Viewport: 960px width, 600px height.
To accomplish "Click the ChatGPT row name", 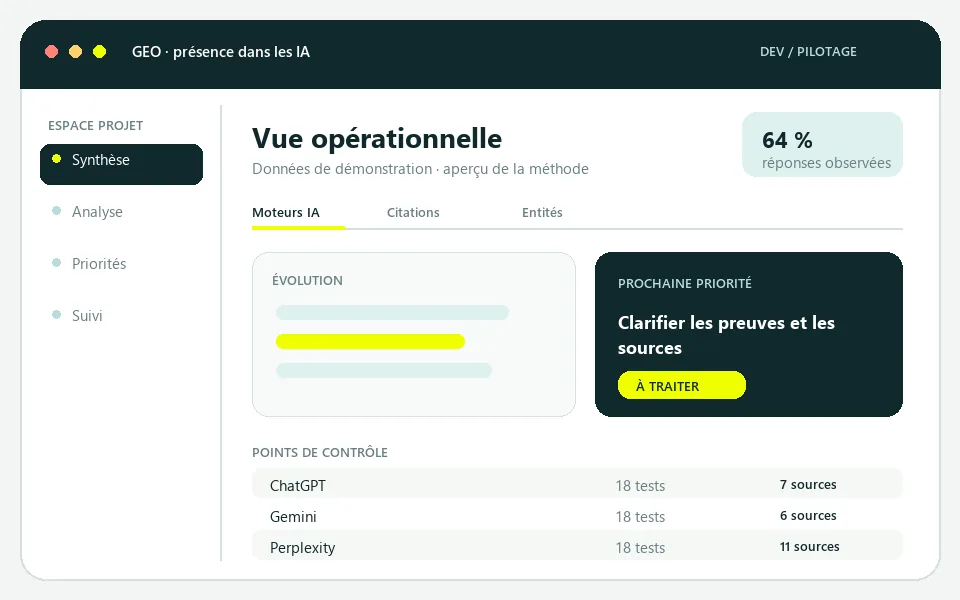I will tap(298, 486).
